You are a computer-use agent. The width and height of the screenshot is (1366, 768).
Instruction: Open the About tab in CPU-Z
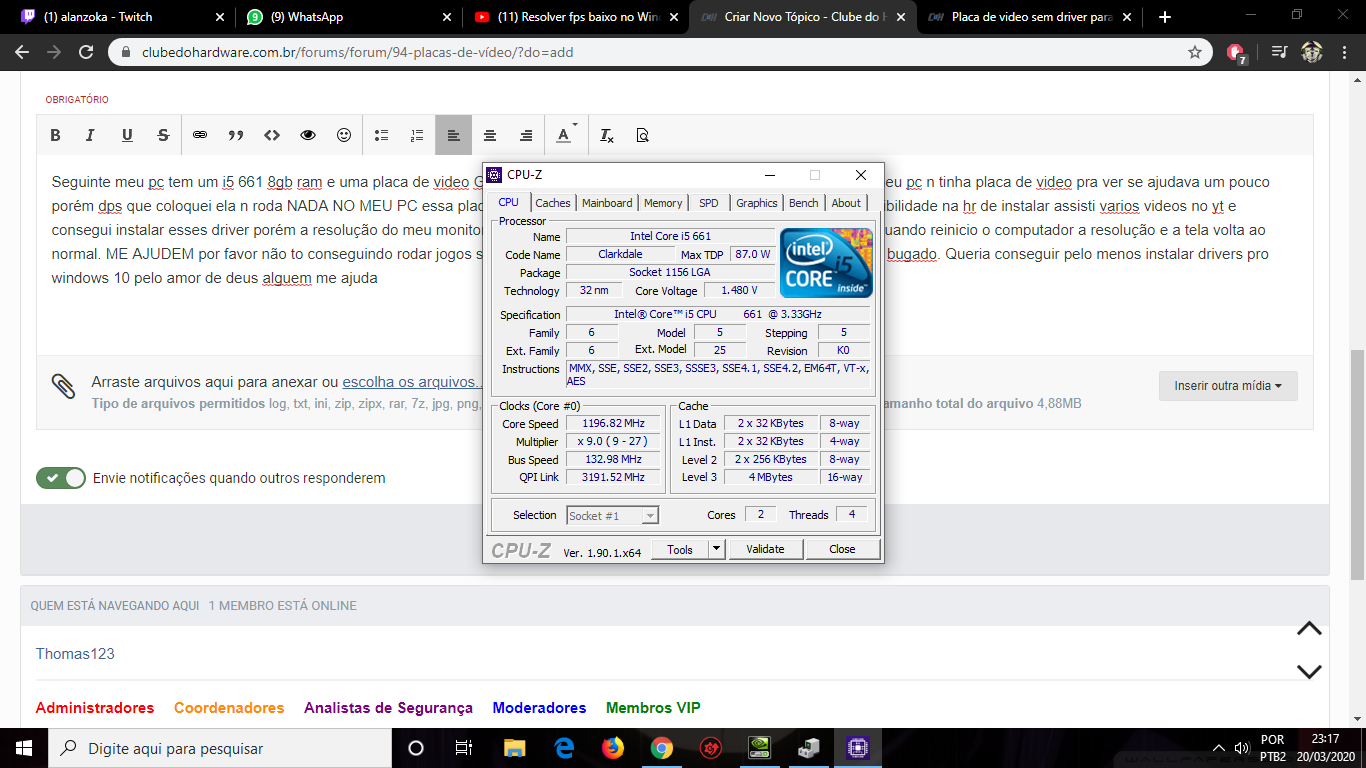(x=846, y=203)
